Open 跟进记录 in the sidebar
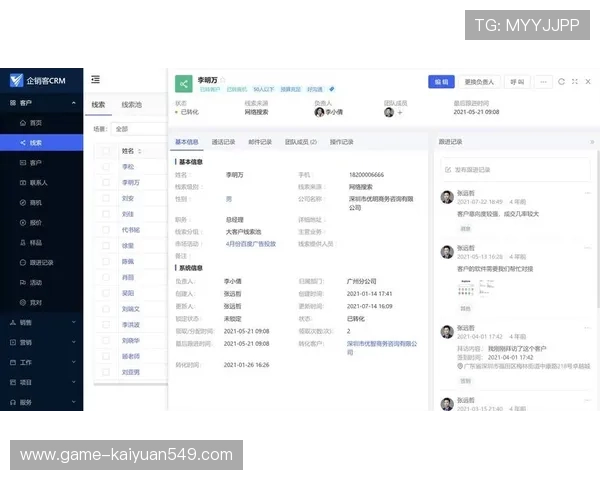This screenshot has height=480, width=600. pos(42,263)
